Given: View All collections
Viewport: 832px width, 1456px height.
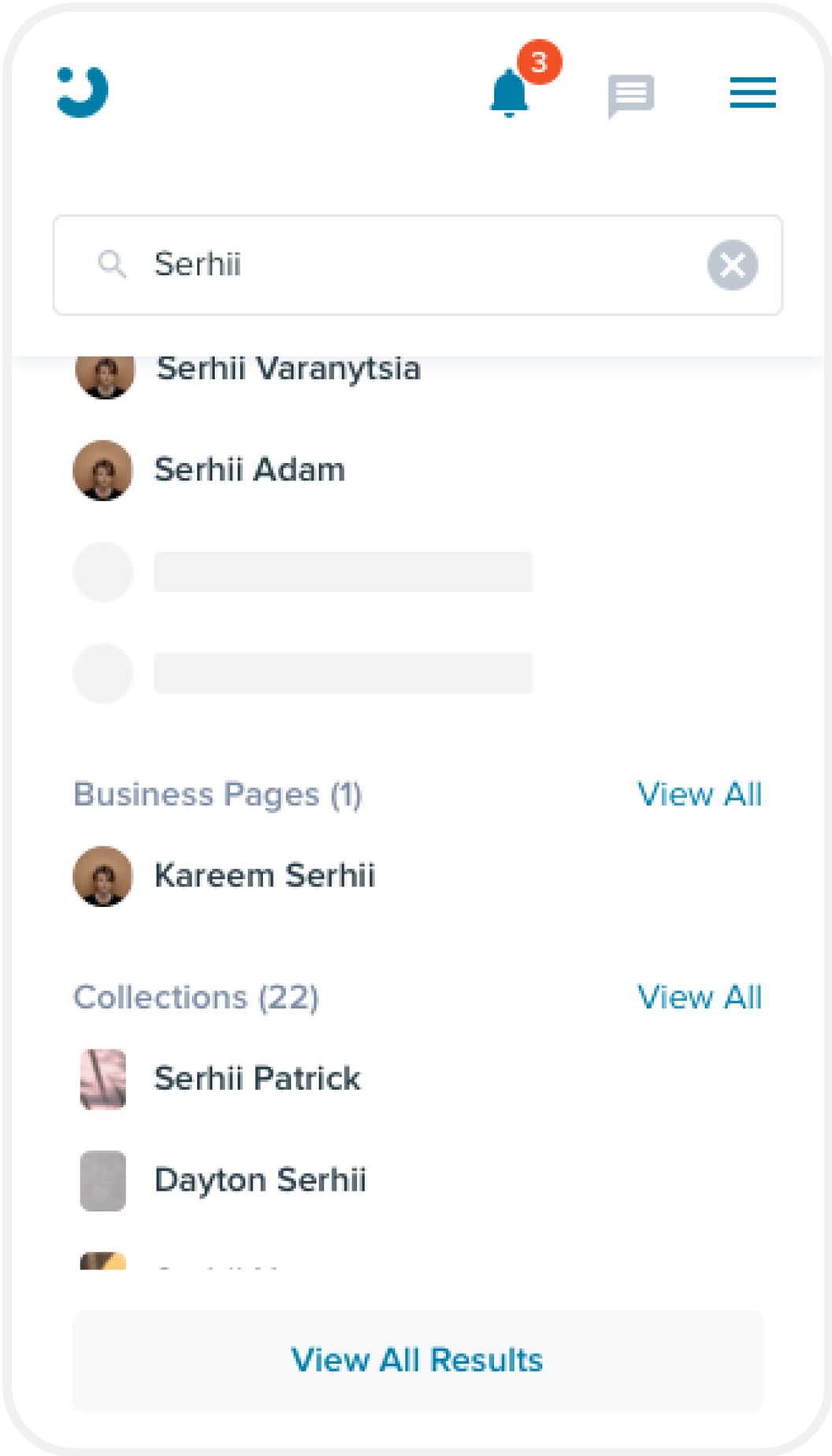Looking at the screenshot, I should [x=698, y=998].
